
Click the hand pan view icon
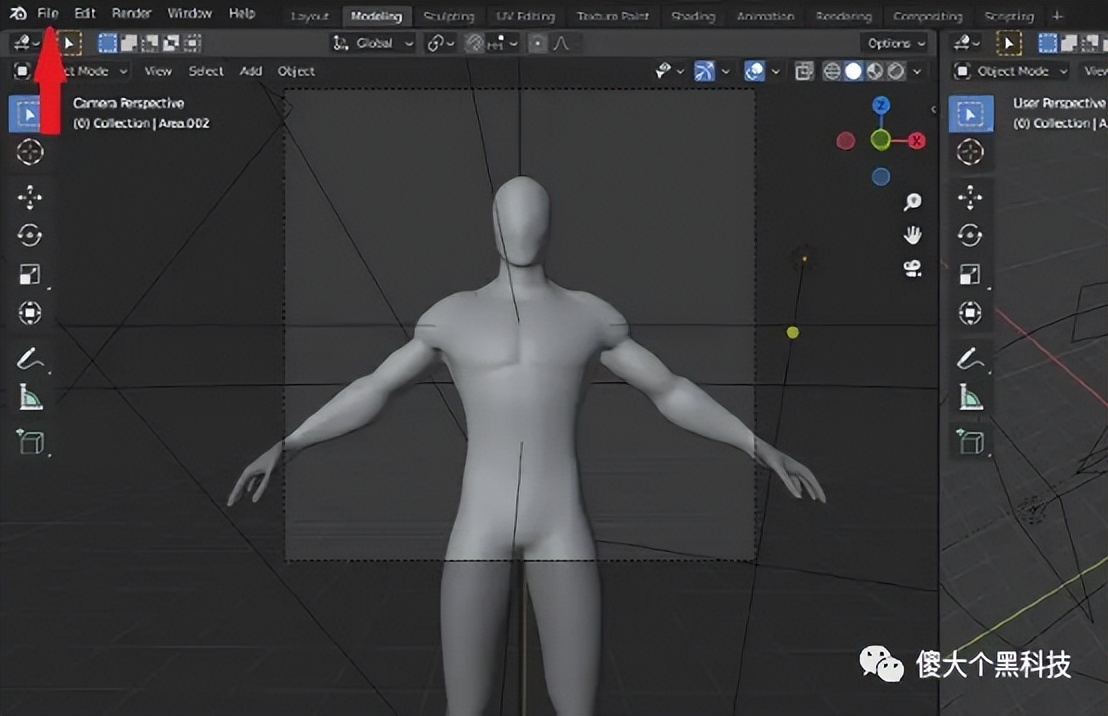click(912, 235)
